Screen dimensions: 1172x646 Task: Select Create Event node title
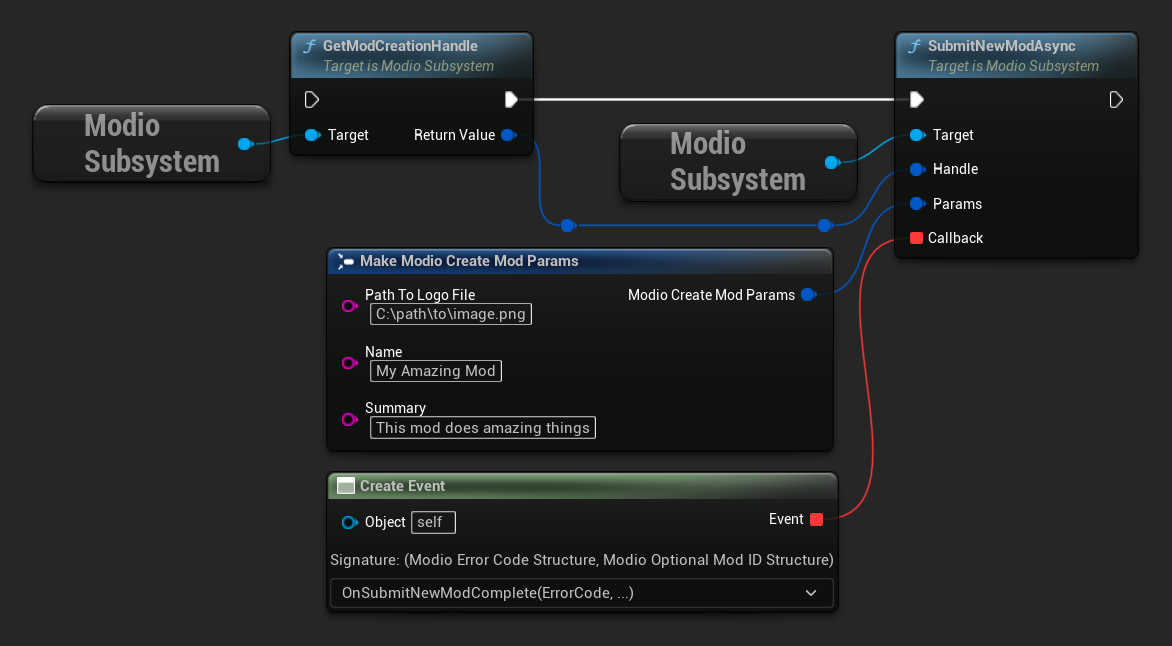coord(402,486)
